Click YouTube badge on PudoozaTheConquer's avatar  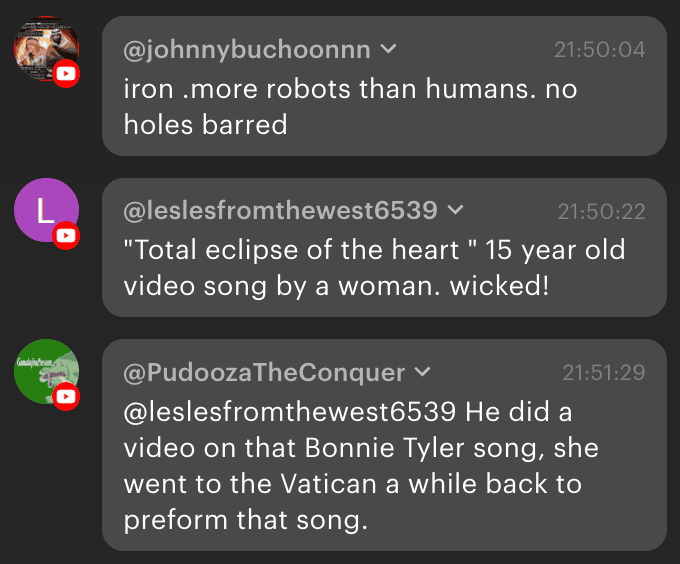coord(67,398)
